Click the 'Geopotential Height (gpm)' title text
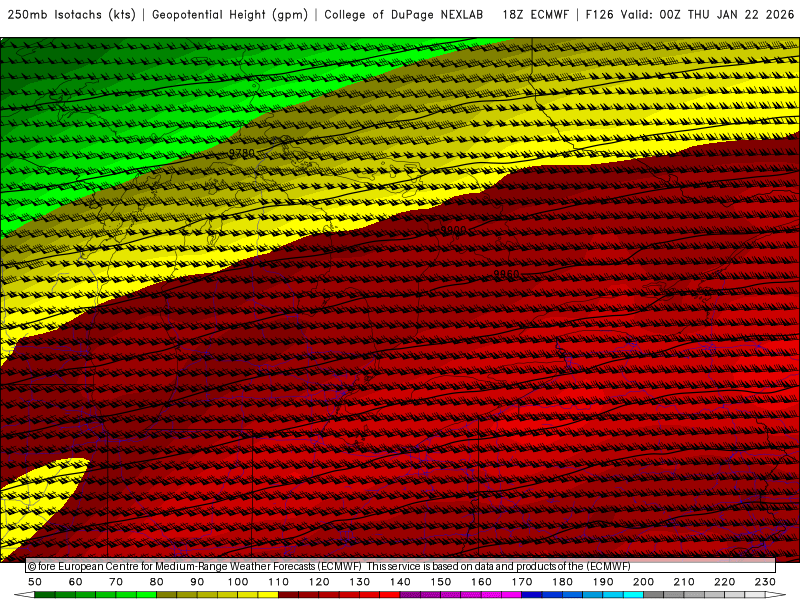Viewport: 800px width, 600px height. 230,15
